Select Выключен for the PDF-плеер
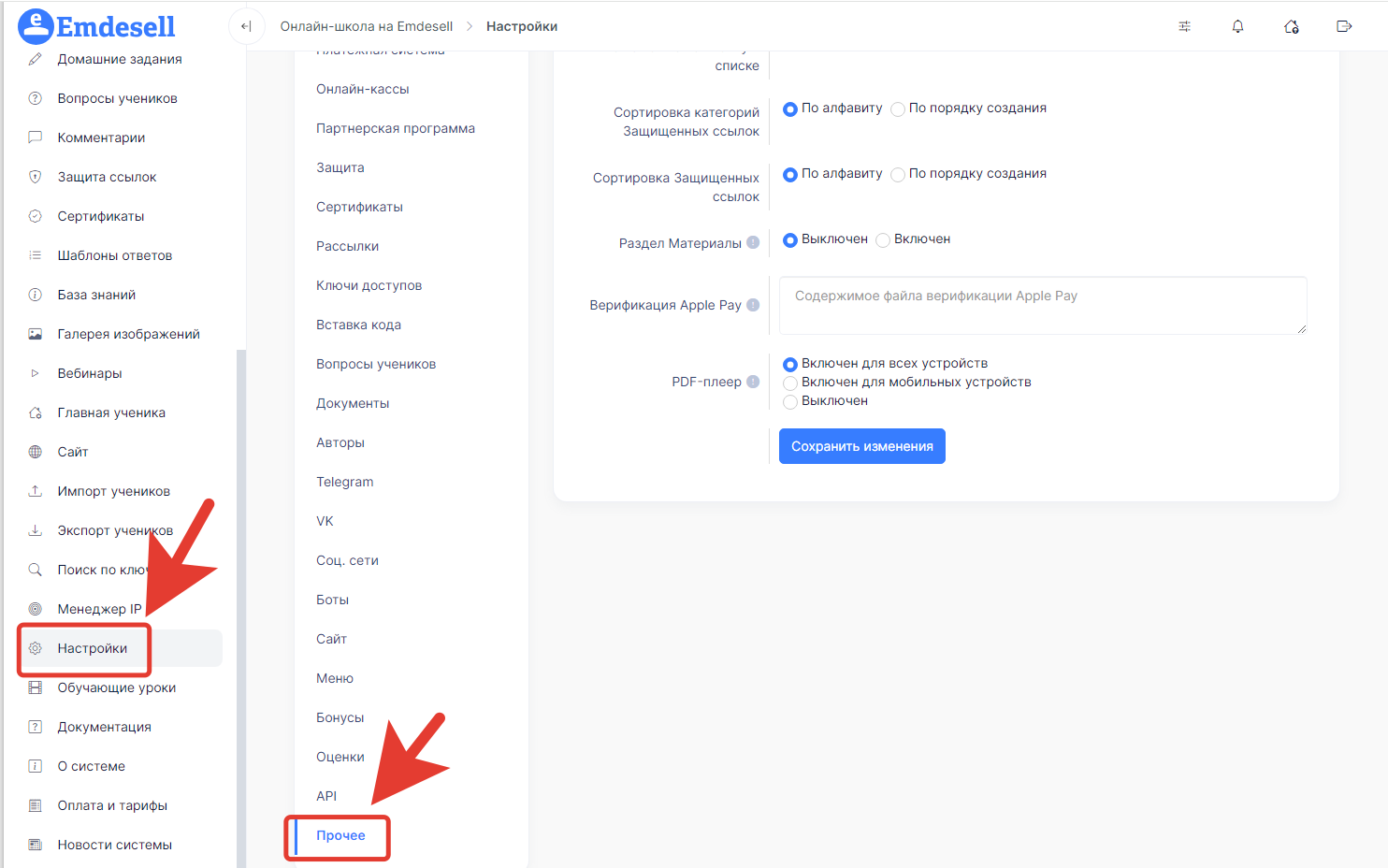The height and width of the screenshot is (868, 1388). tap(790, 401)
